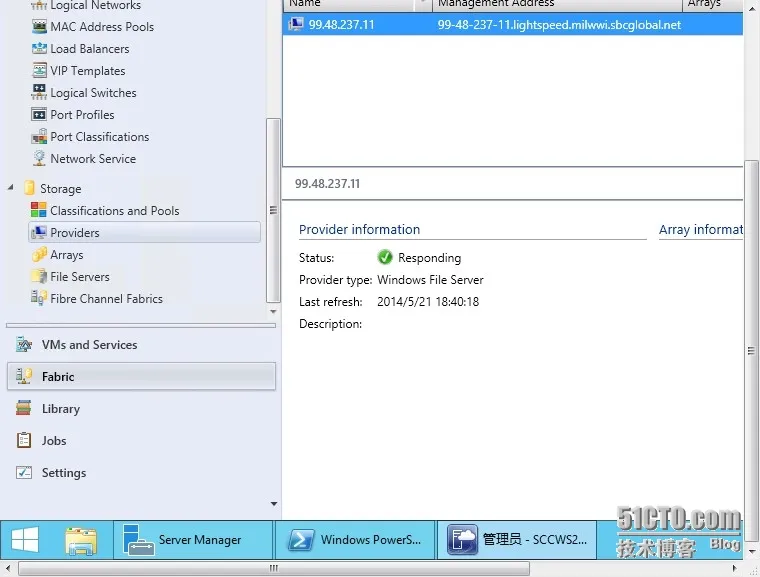Screen dimensions: 760x577
Task: Select the Providers node
Action: (144, 232)
